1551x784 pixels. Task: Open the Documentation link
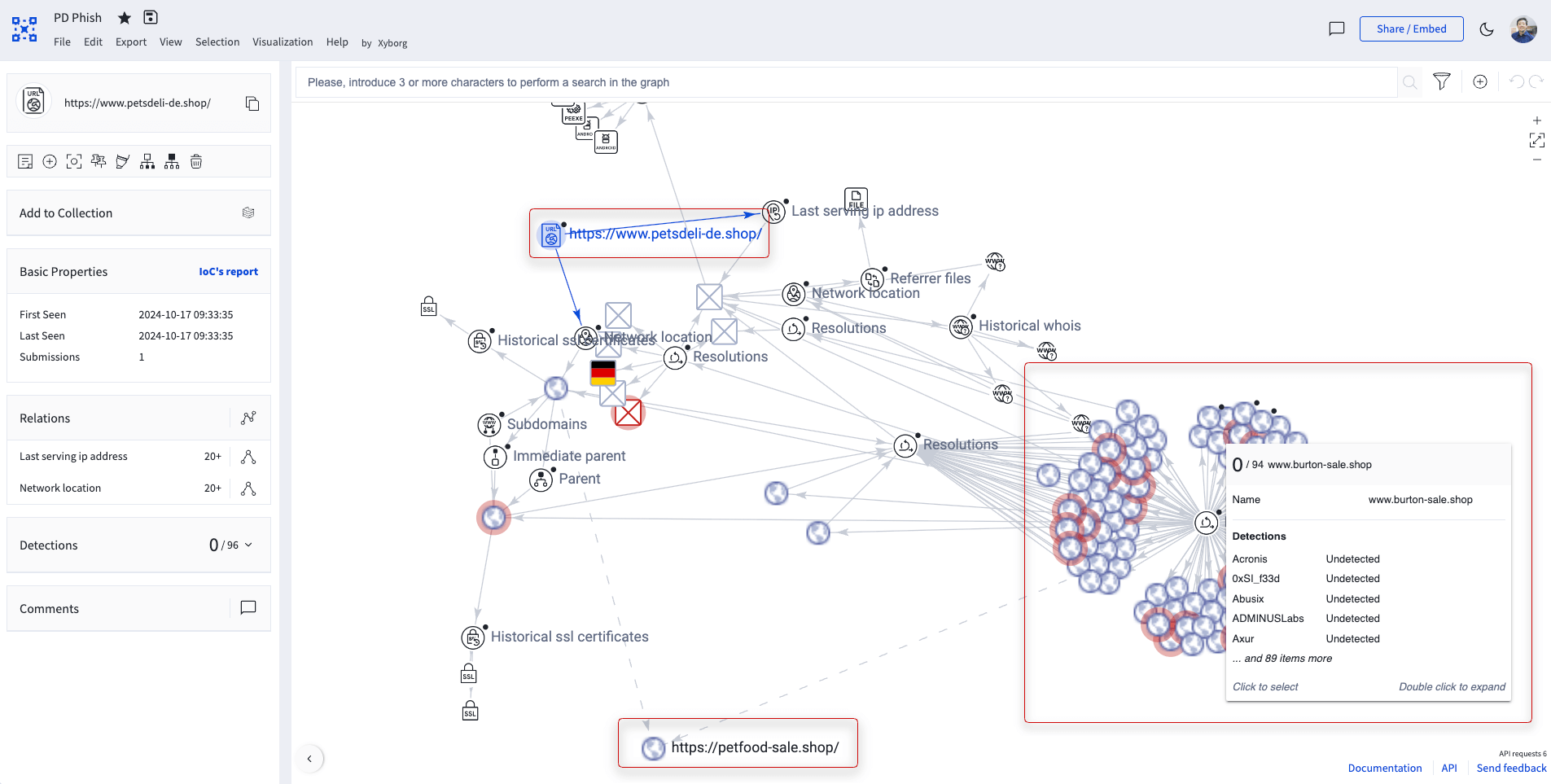pyautogui.click(x=1385, y=768)
